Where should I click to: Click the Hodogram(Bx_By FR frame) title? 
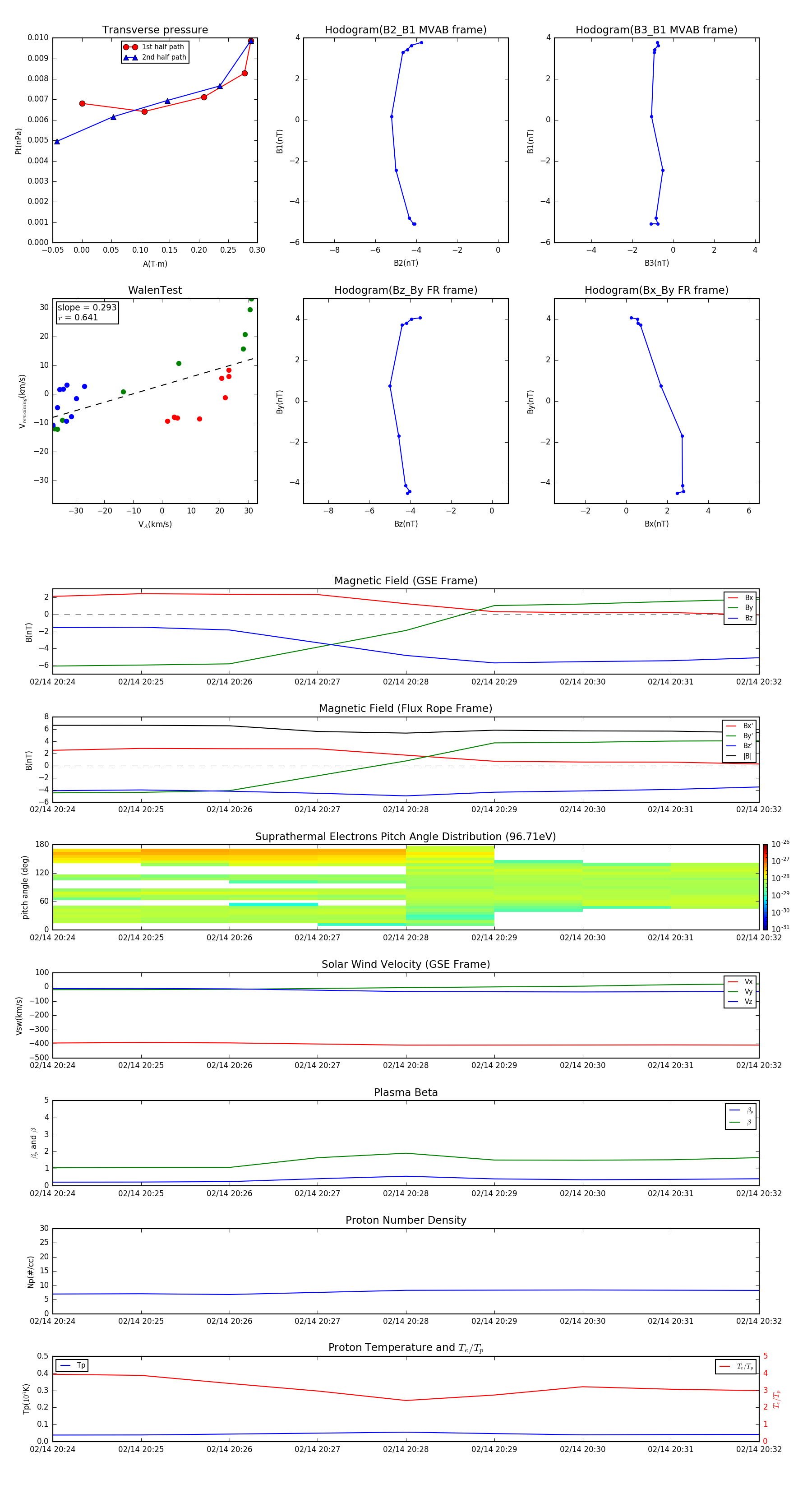point(656,290)
